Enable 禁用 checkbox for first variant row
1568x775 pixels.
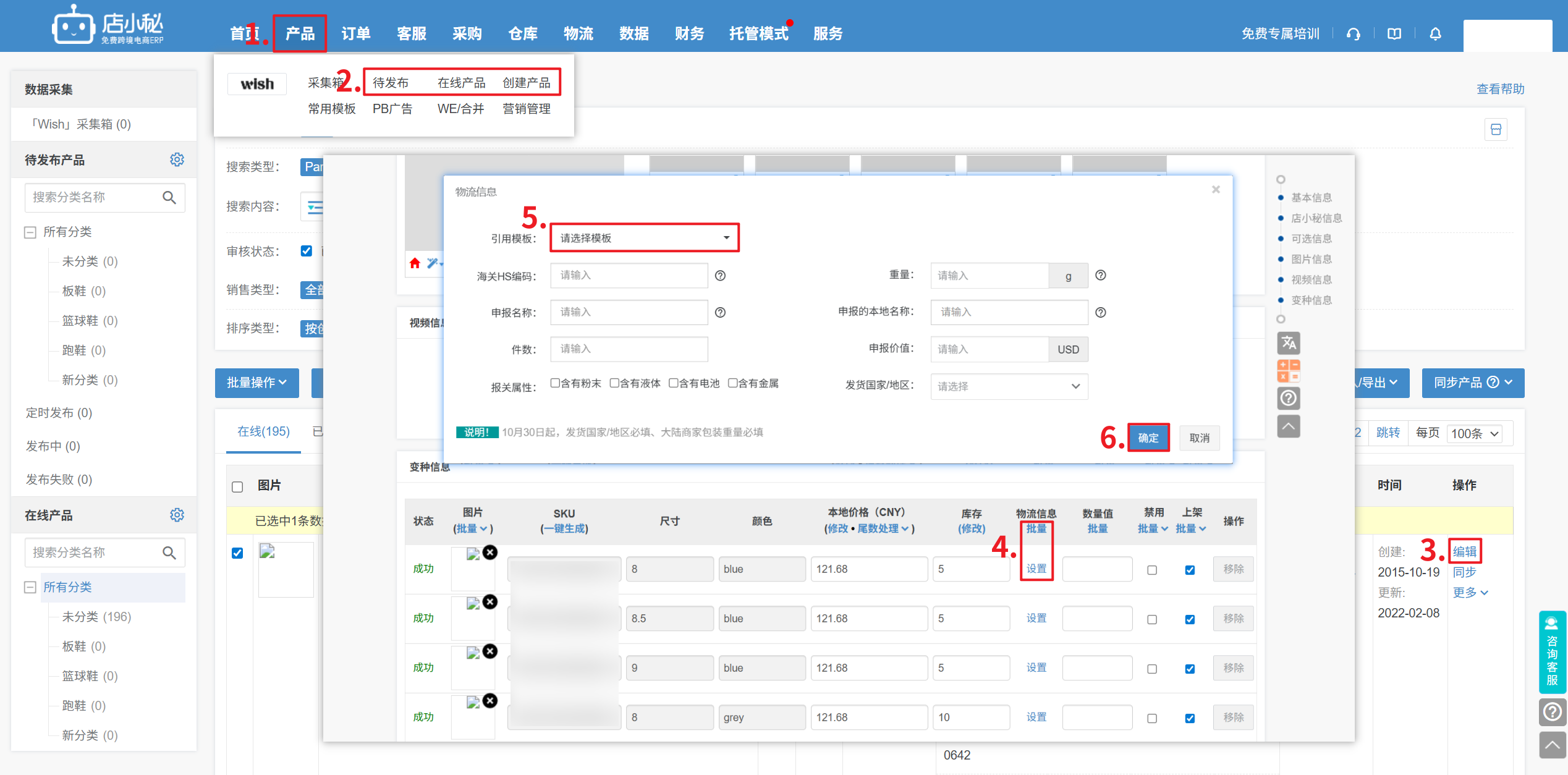pos(1152,570)
